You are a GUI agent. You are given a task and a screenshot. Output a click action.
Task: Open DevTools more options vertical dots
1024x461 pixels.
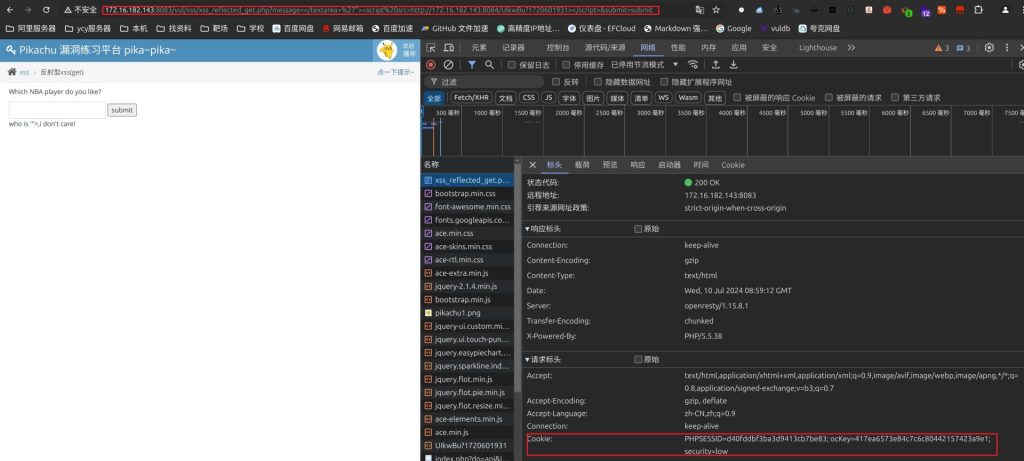(x=1006, y=48)
